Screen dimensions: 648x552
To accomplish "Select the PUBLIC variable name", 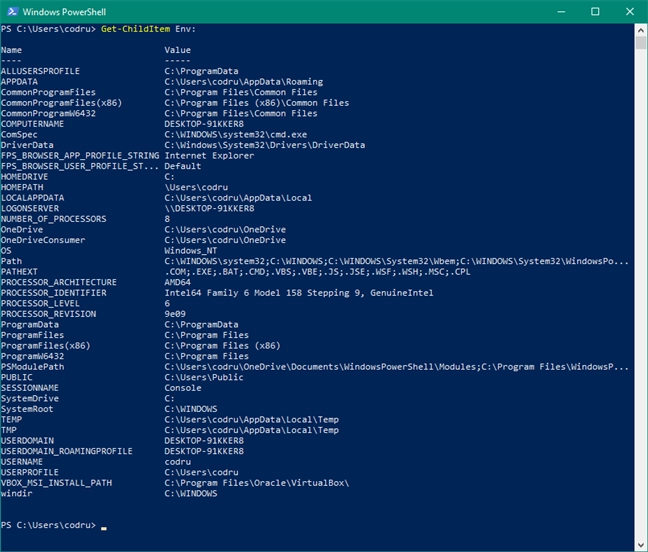I will (17, 378).
